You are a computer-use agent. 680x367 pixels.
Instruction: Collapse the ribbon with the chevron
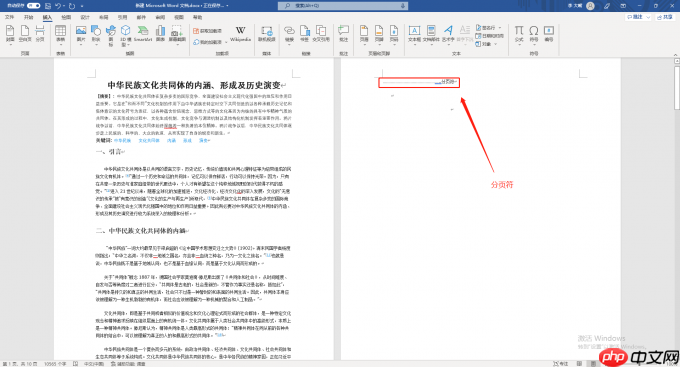point(675,55)
